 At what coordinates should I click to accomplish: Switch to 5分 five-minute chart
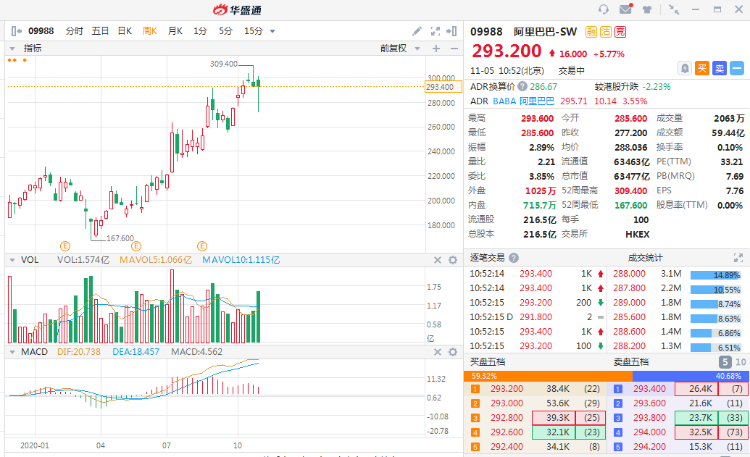pos(225,31)
